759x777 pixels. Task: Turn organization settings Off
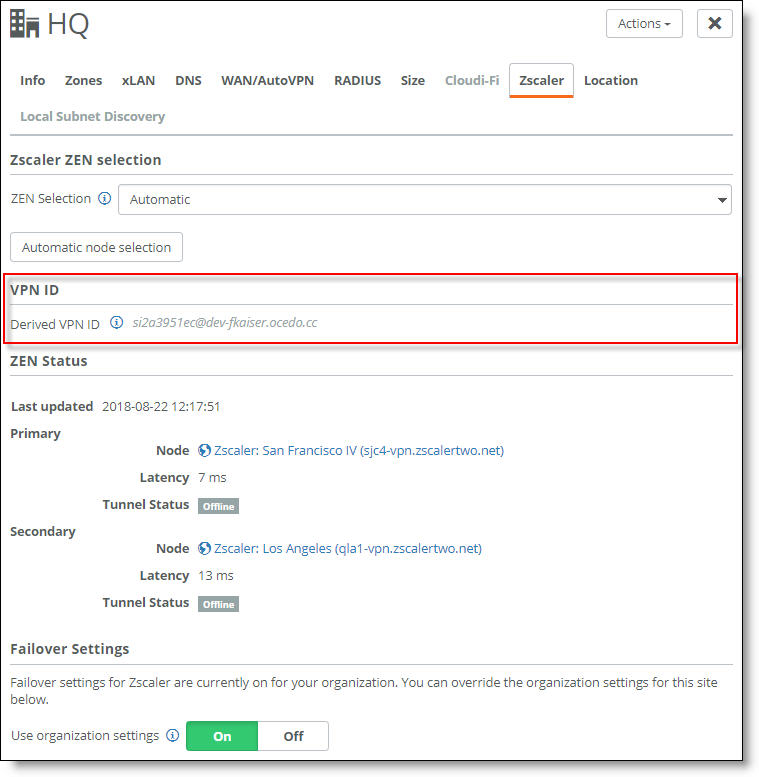[x=293, y=736]
